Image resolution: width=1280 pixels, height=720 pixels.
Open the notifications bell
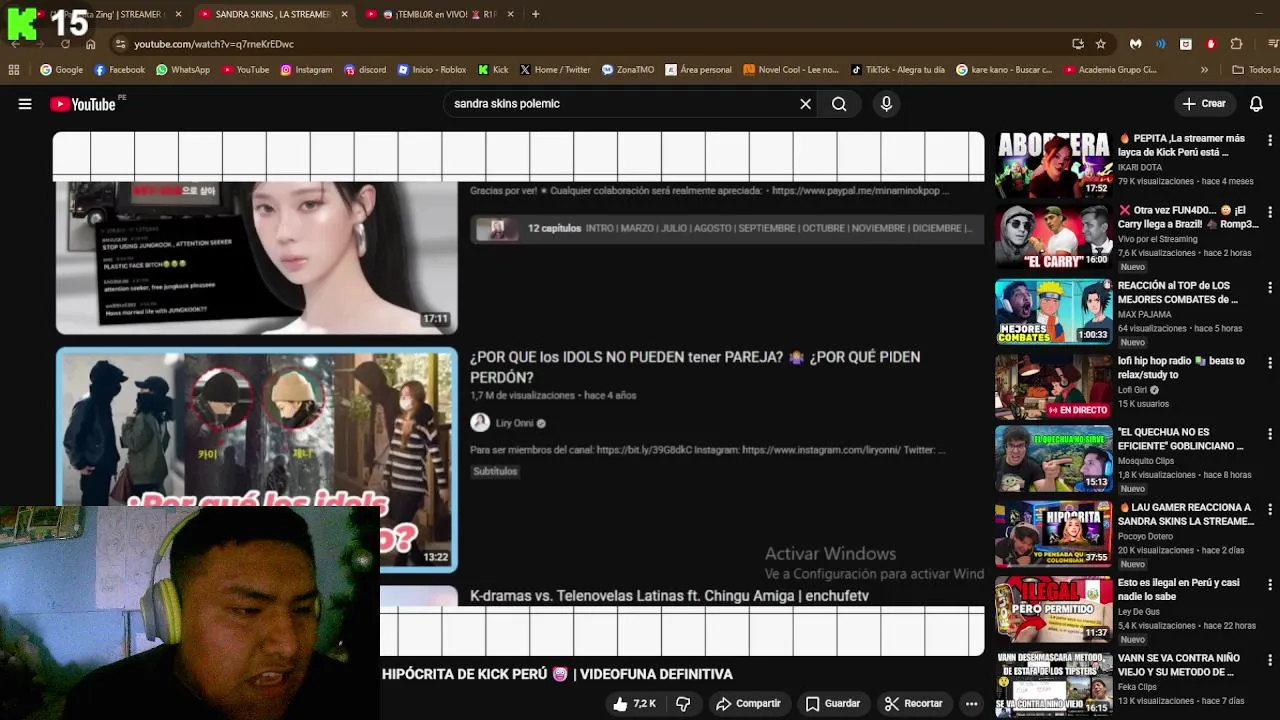click(x=1256, y=104)
